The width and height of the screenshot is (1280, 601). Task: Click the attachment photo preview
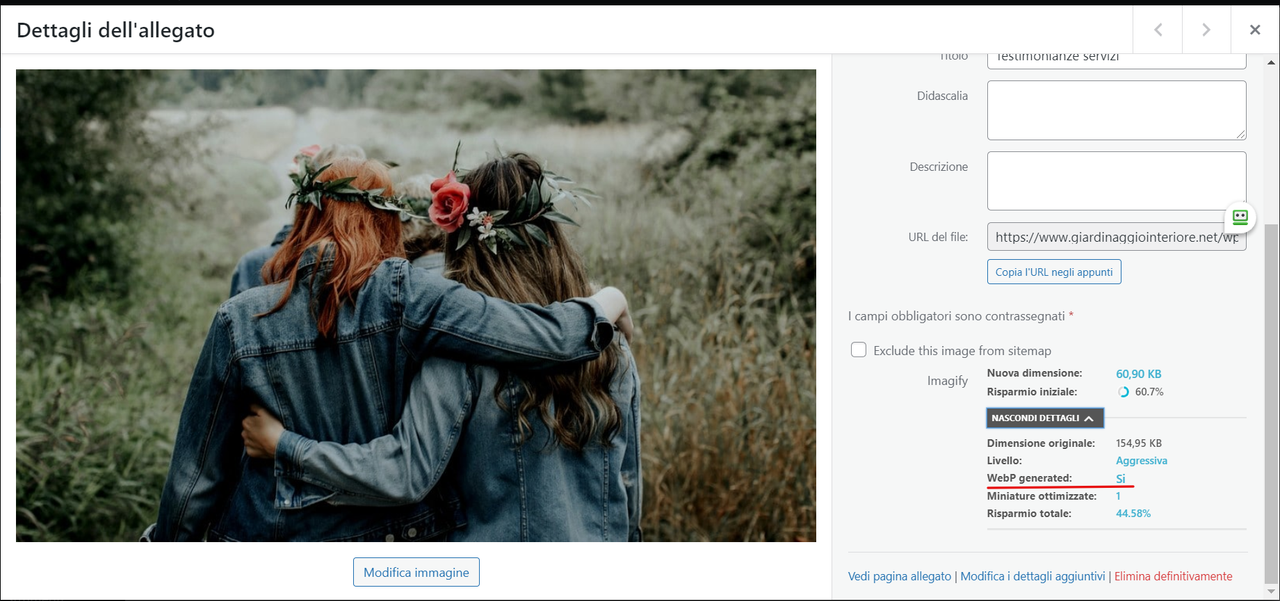[x=416, y=305]
